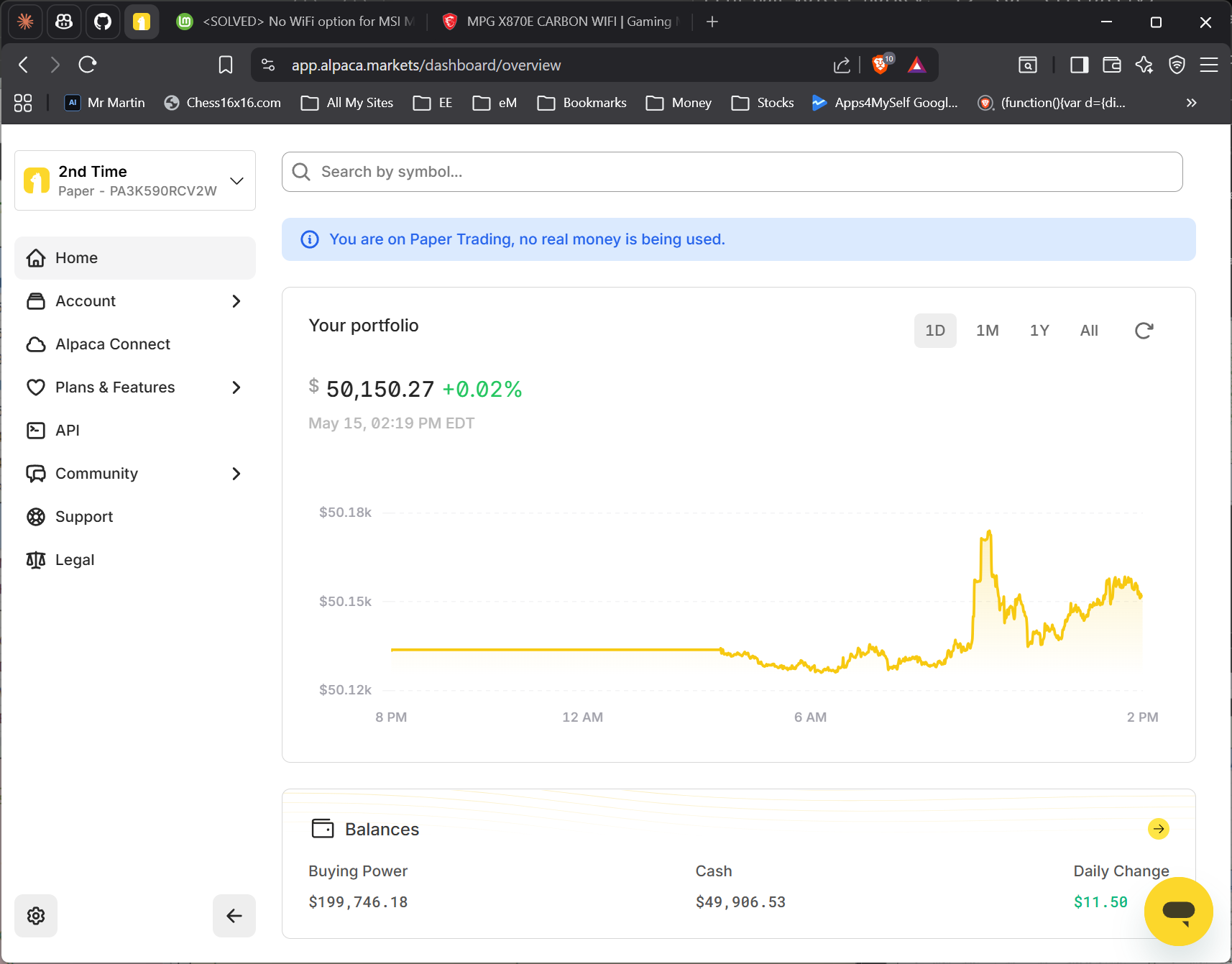Click the $11.50 Daily Change value
This screenshot has height=964, width=1232.
pos(1100,902)
